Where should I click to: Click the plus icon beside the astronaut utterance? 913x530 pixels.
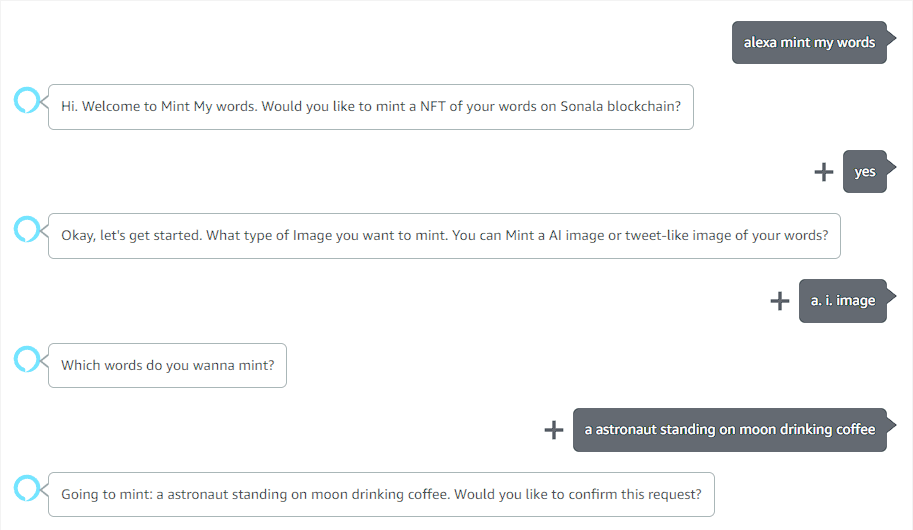pos(554,430)
